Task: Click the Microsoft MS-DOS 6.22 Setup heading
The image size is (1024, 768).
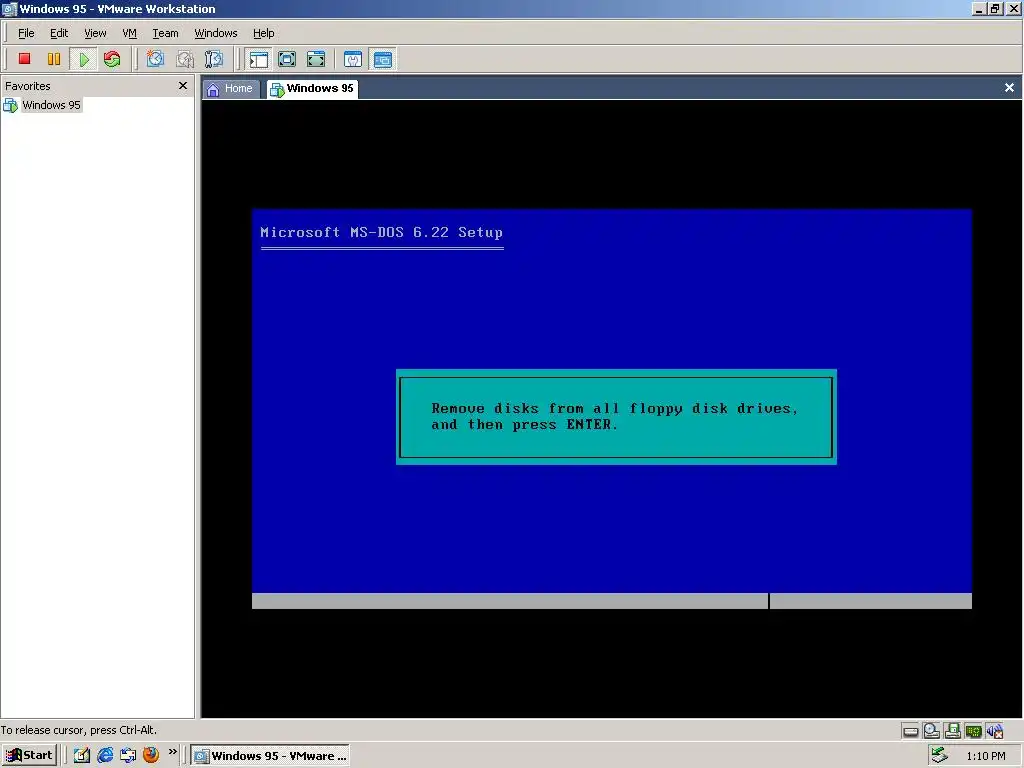Action: click(381, 232)
